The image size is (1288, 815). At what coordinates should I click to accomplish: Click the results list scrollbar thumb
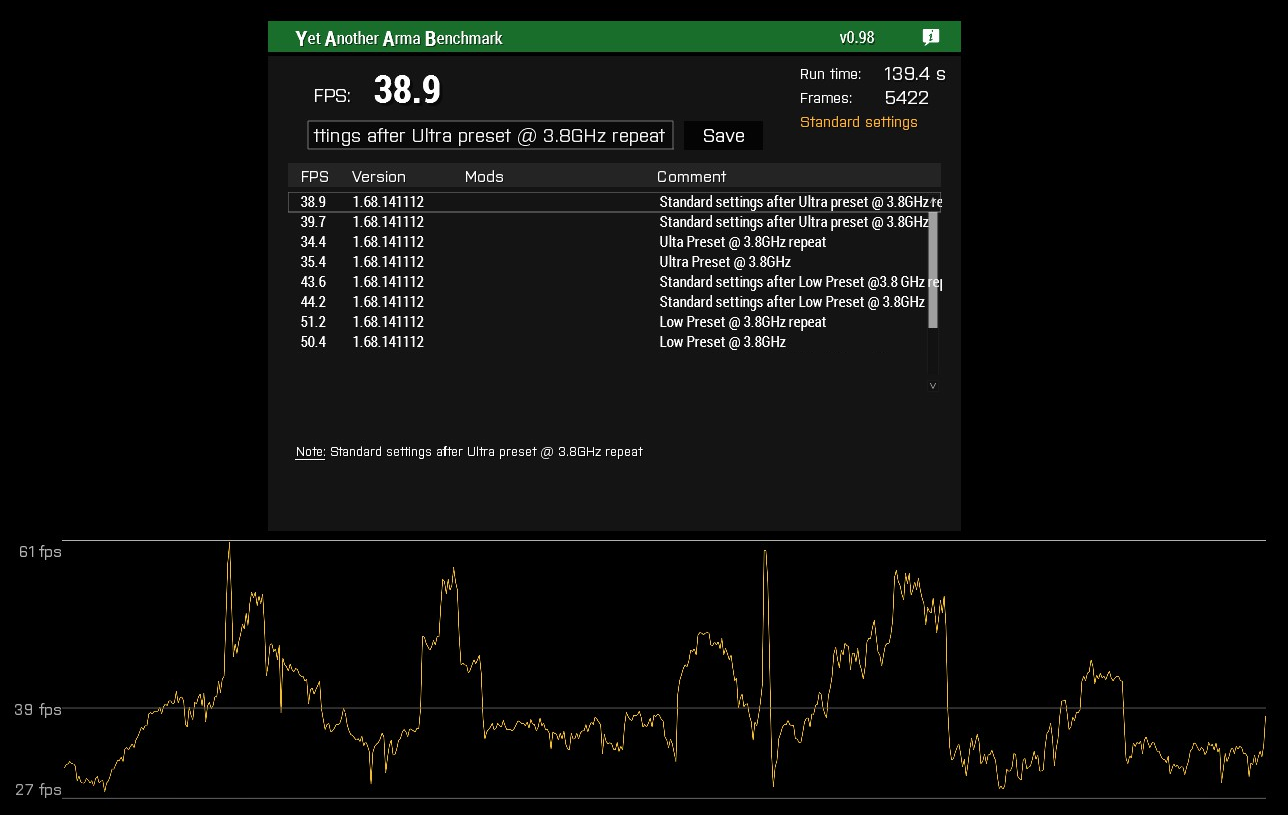tap(933, 269)
